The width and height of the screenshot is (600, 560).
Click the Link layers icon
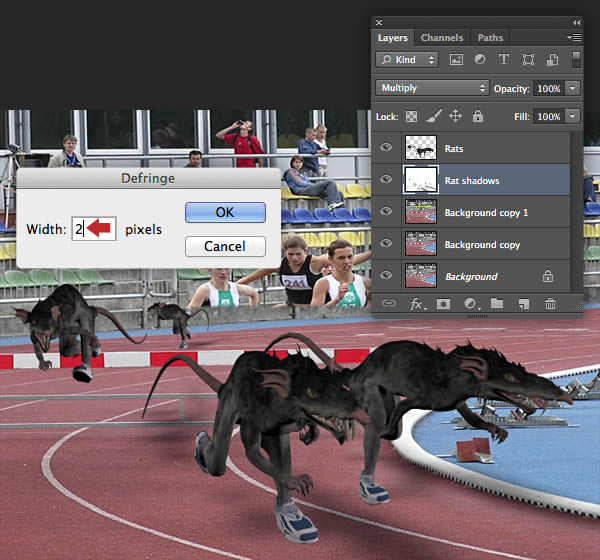389,304
